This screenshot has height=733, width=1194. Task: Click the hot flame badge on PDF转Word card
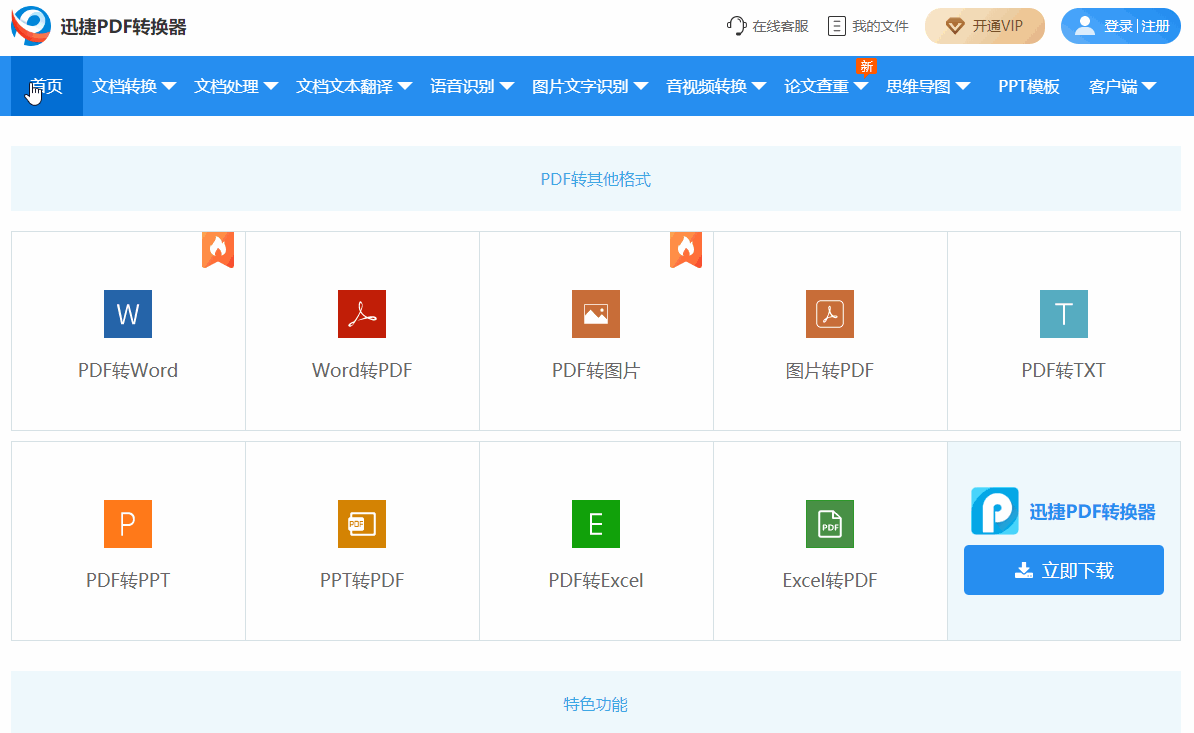pos(218,250)
